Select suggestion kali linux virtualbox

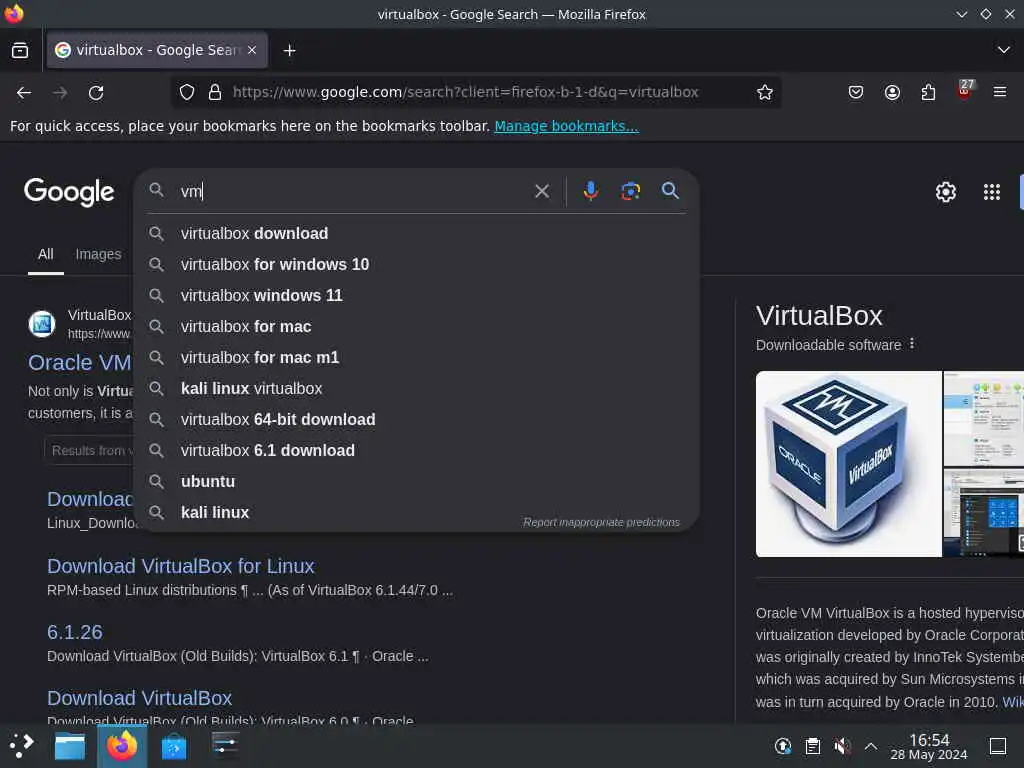click(417, 389)
